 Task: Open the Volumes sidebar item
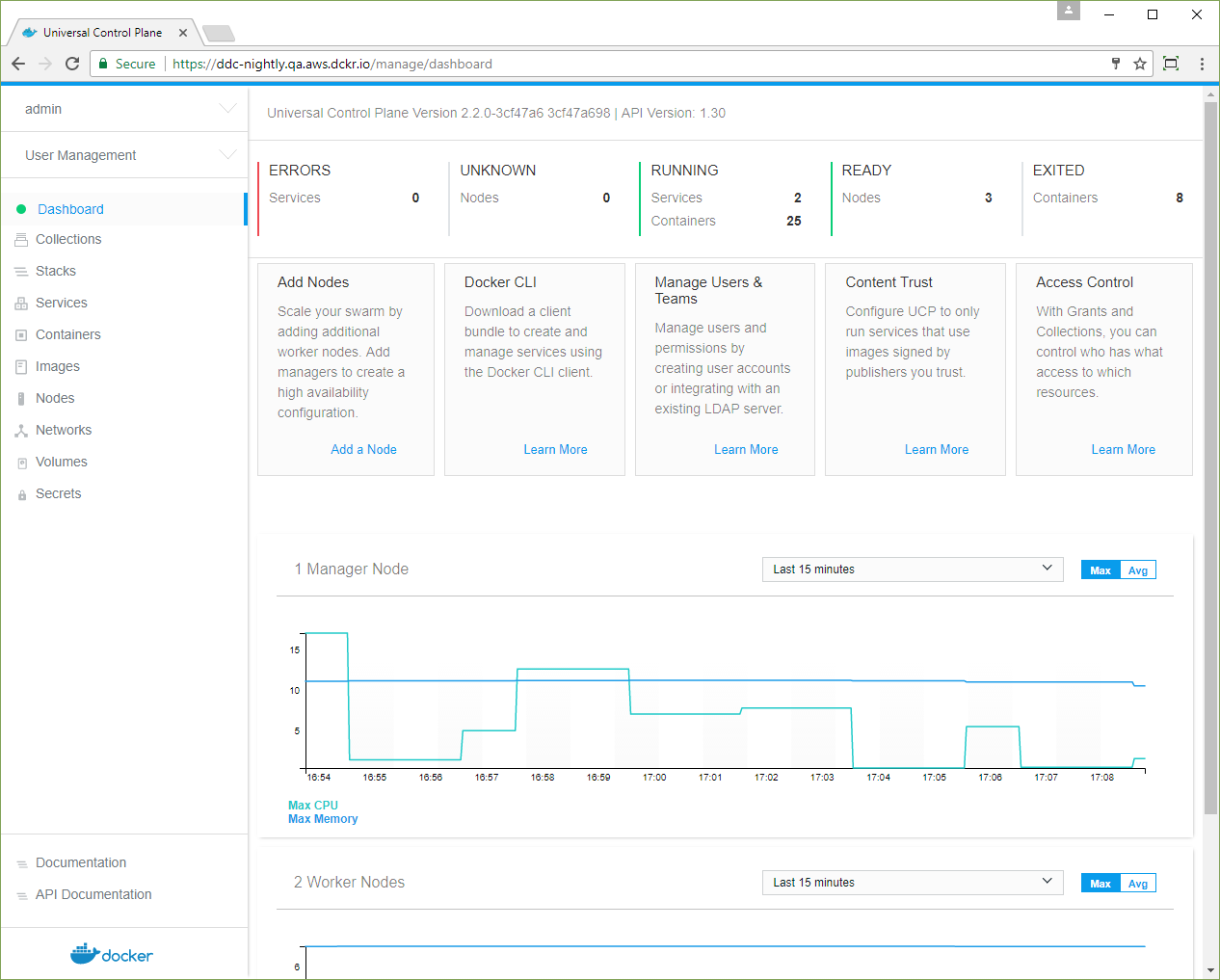(x=61, y=463)
